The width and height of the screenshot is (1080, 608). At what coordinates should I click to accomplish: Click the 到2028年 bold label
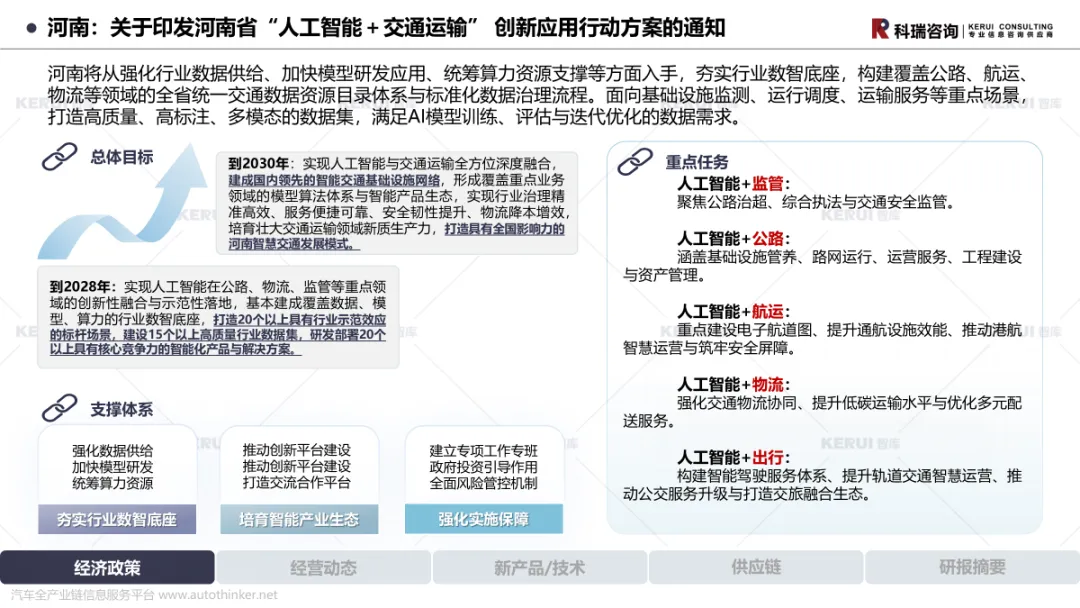click(x=80, y=286)
